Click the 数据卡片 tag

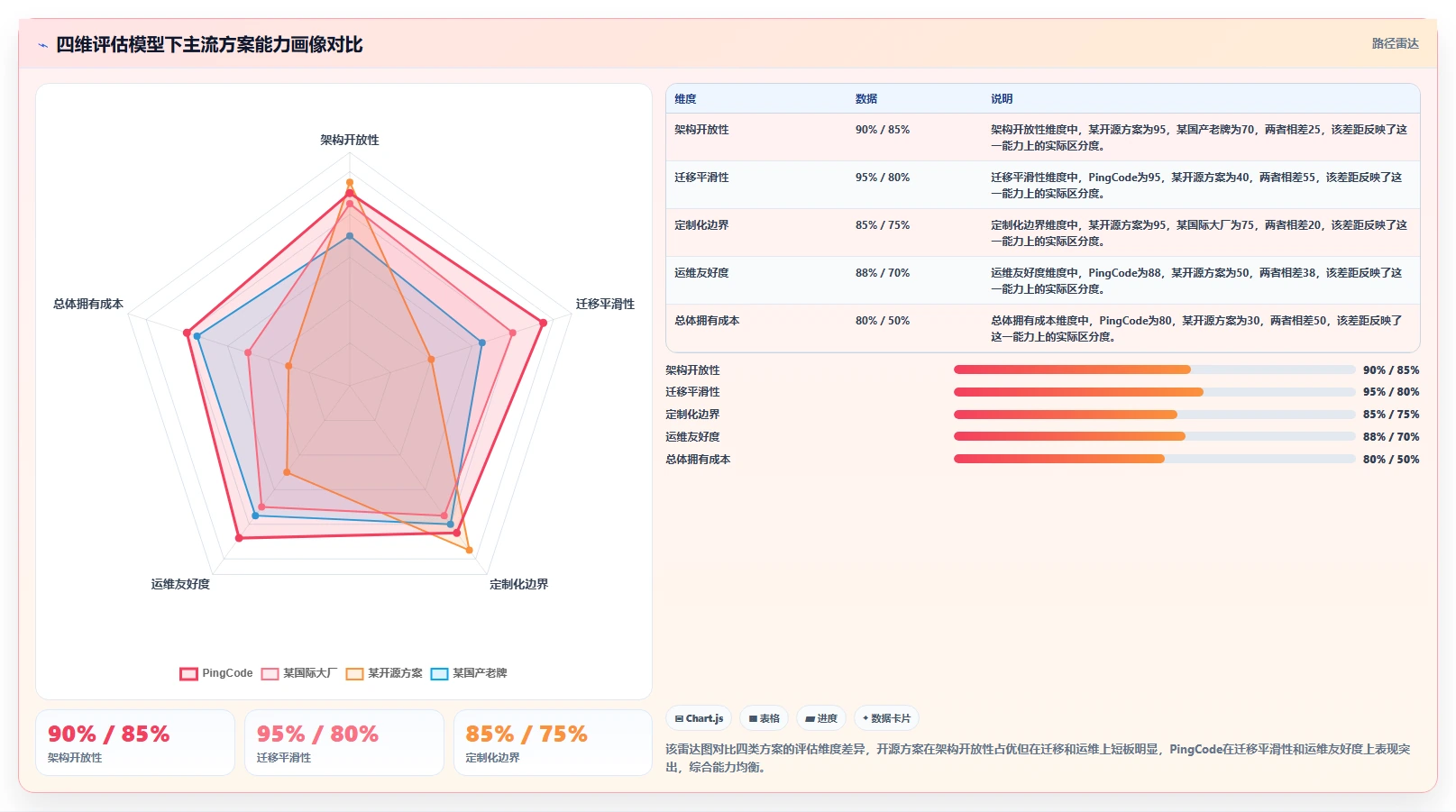point(886,718)
